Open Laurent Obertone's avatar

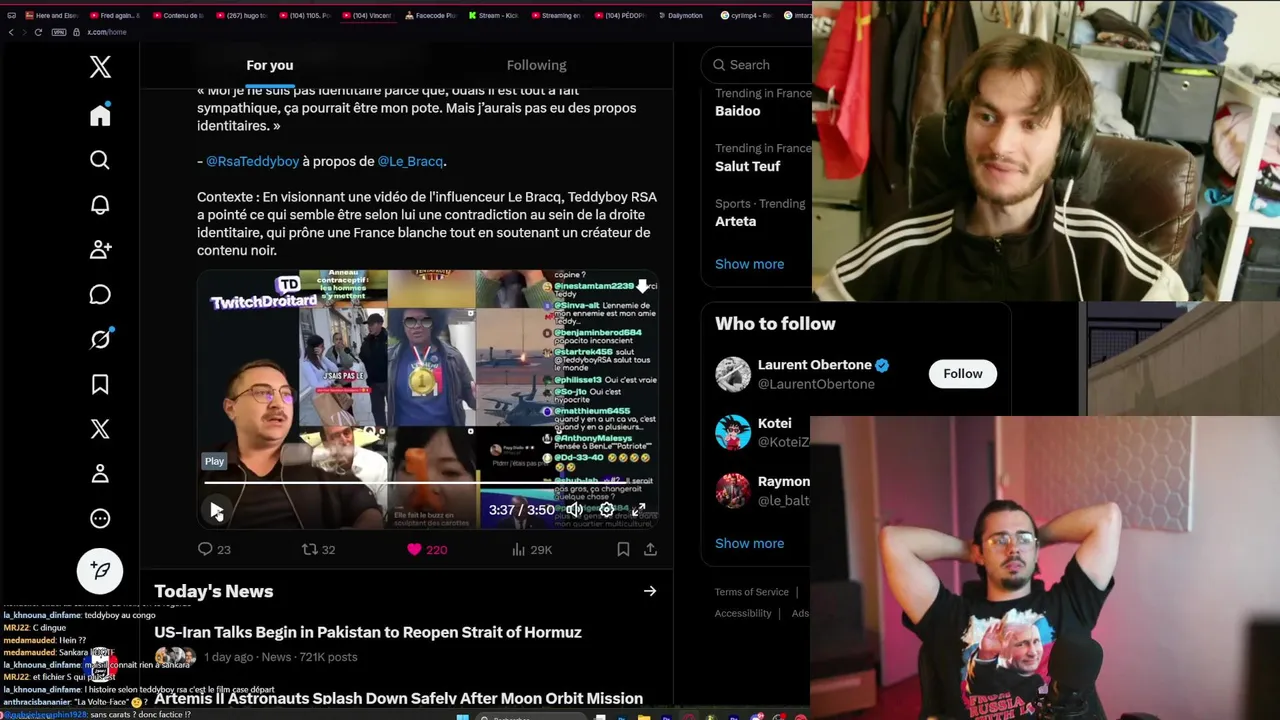click(733, 374)
